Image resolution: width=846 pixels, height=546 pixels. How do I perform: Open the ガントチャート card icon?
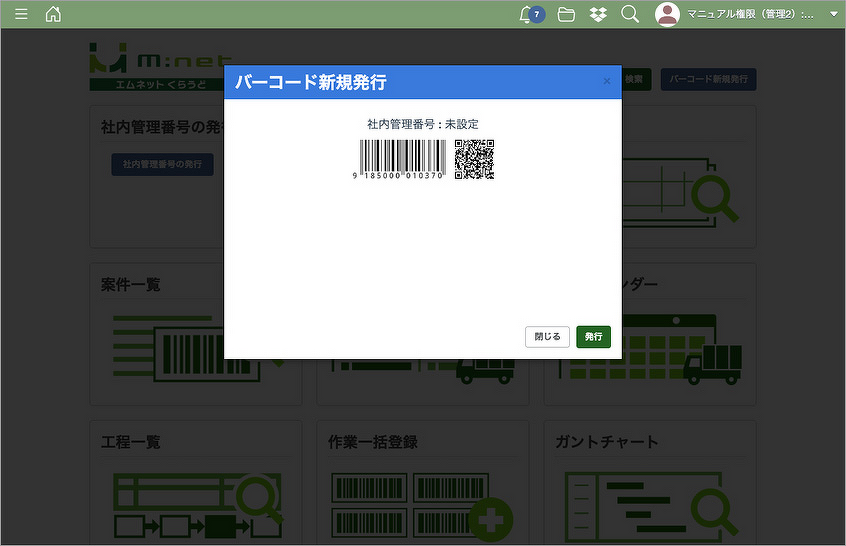650,506
